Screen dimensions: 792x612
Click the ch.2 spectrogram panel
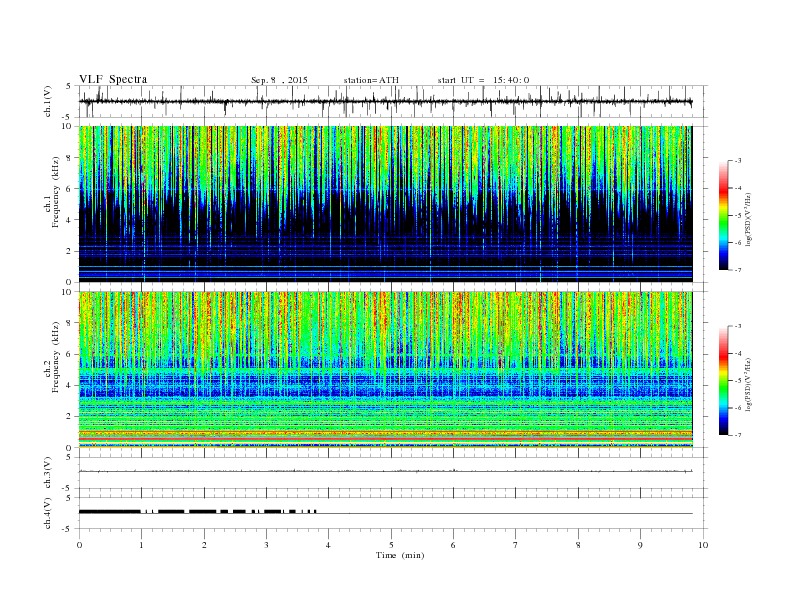(x=386, y=369)
